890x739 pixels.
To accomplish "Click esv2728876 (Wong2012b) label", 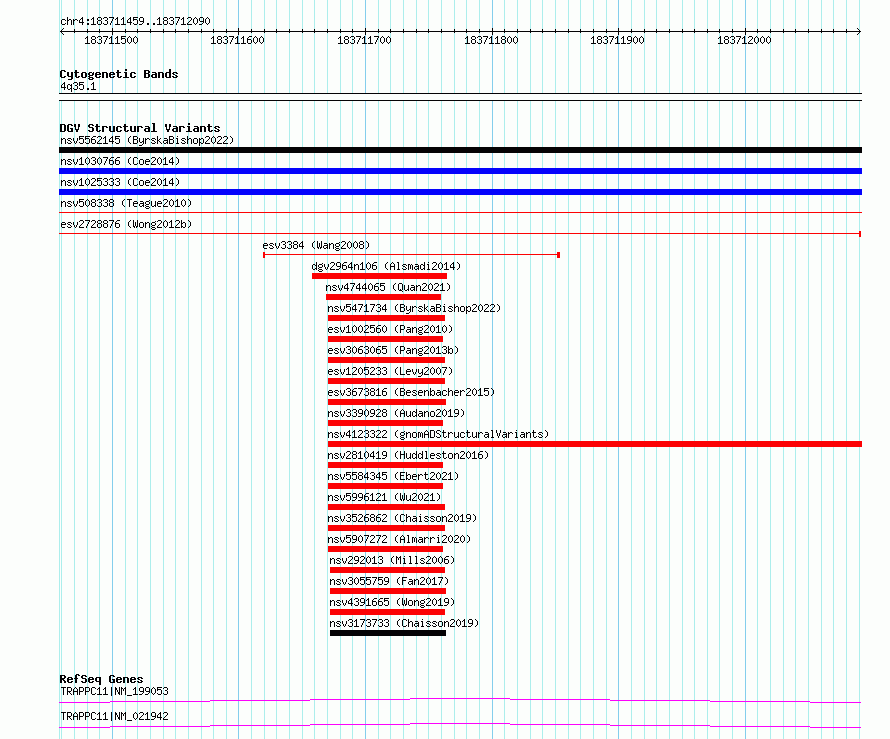I will pyautogui.click(x=126, y=224).
